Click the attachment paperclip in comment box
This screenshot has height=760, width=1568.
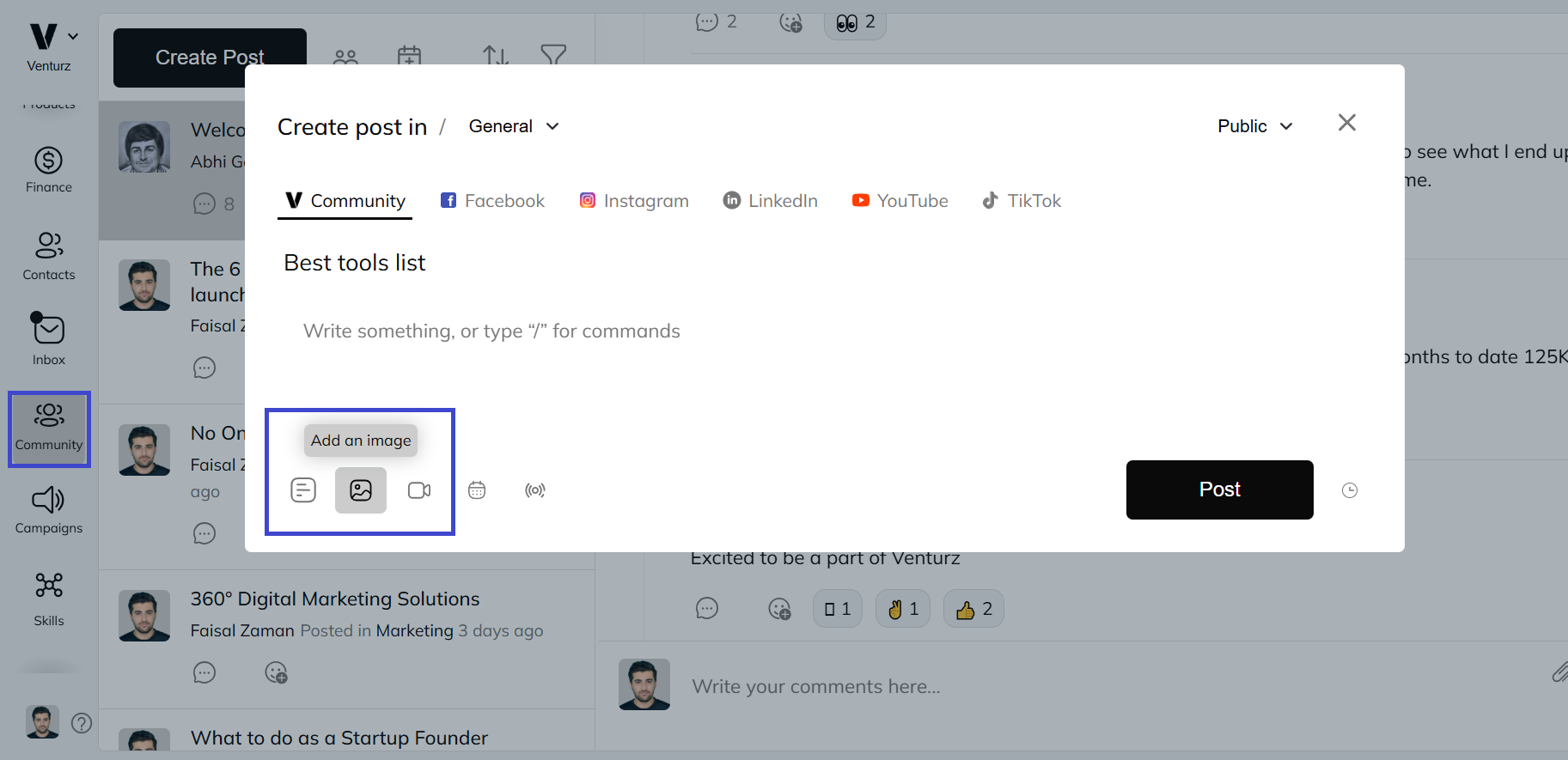(1559, 672)
